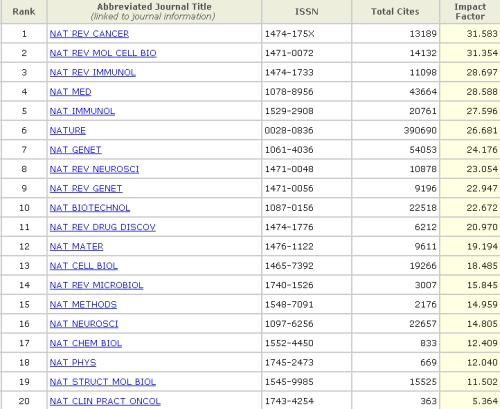Select total cites value 390690
Viewport: 500px width, 409px height.
click(420, 131)
